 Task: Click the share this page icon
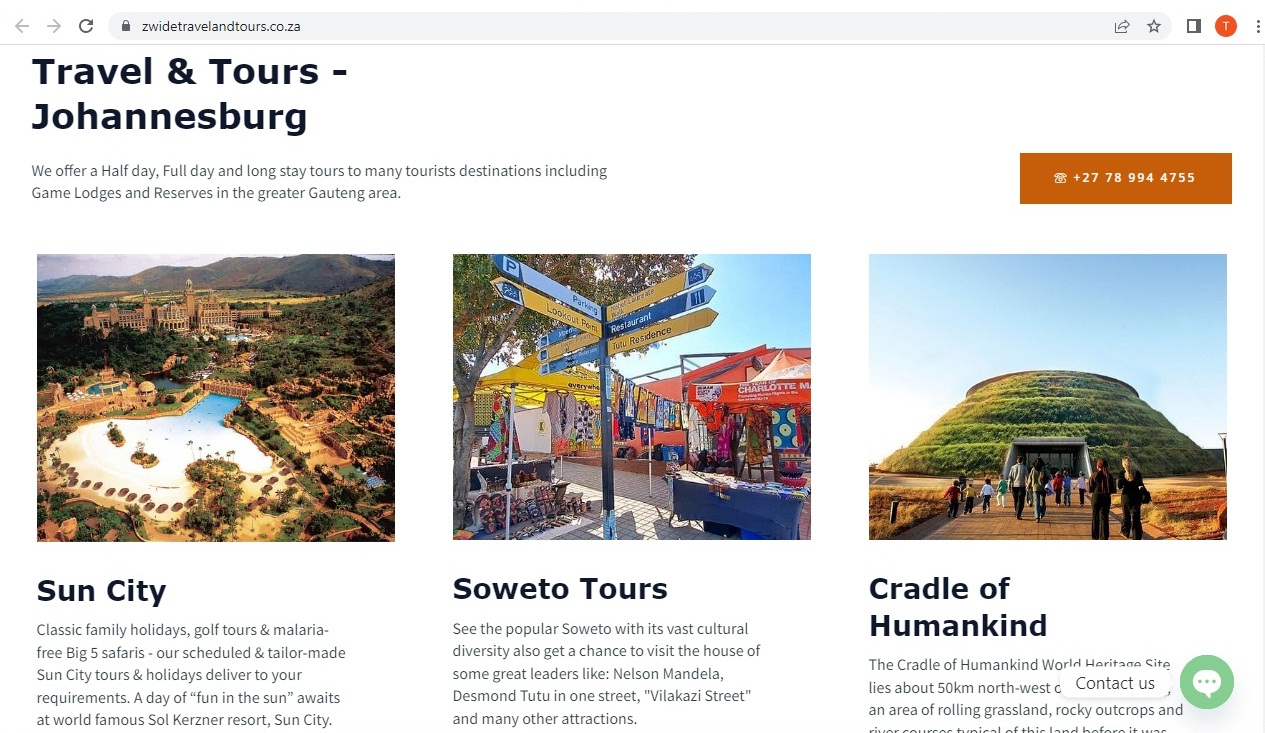coord(1122,25)
